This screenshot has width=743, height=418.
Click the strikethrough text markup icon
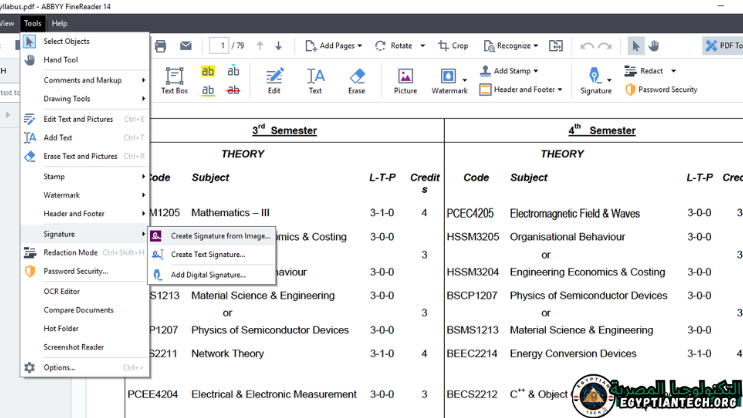coord(234,90)
